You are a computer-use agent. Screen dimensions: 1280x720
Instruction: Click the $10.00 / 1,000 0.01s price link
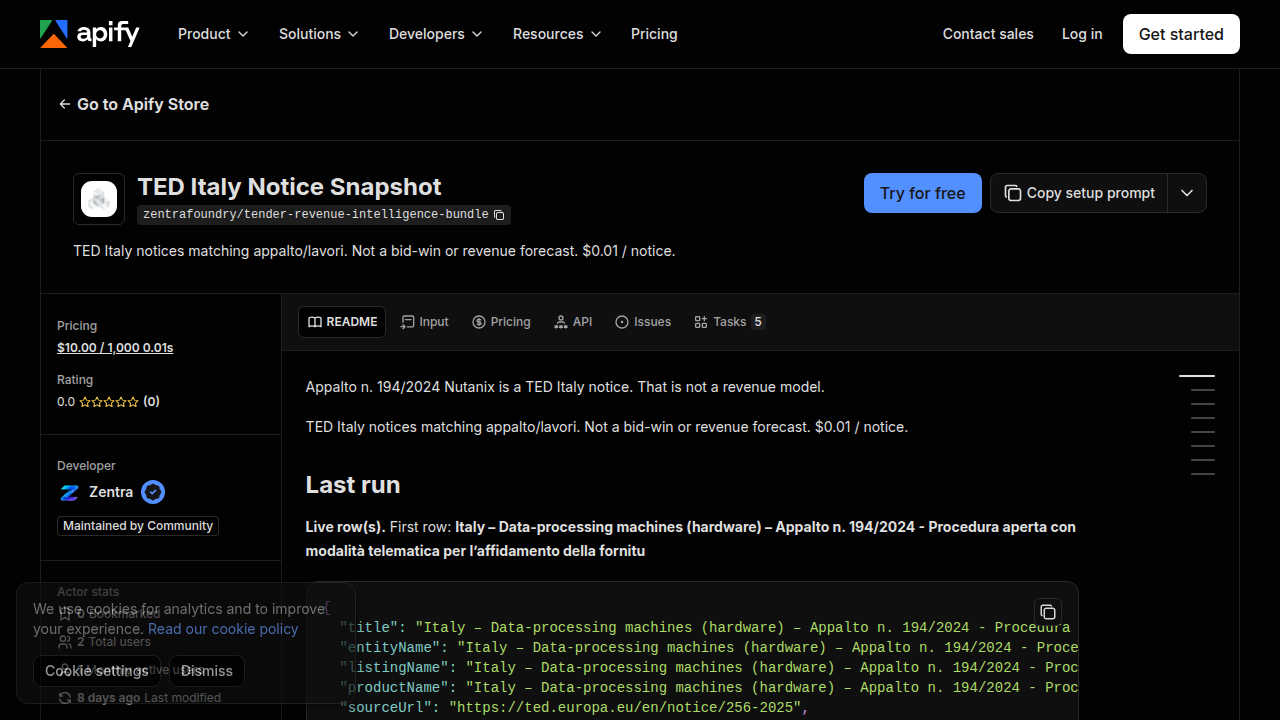[115, 348]
